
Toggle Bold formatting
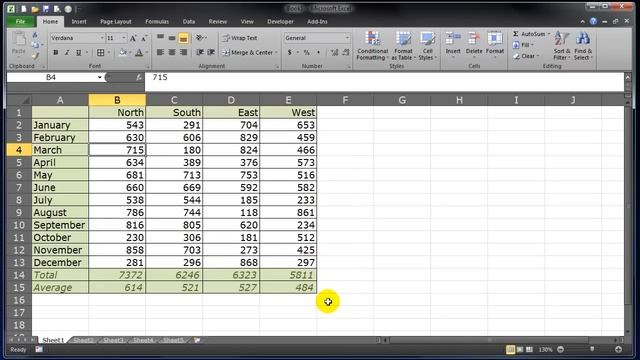pyautogui.click(x=56, y=52)
